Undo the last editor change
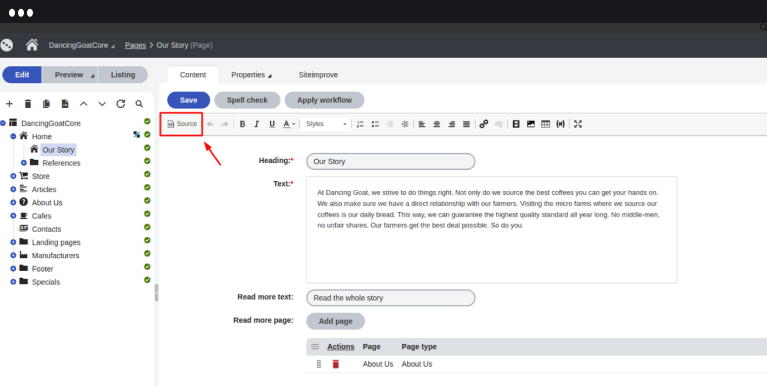This screenshot has height=386, width=767. tap(210, 124)
